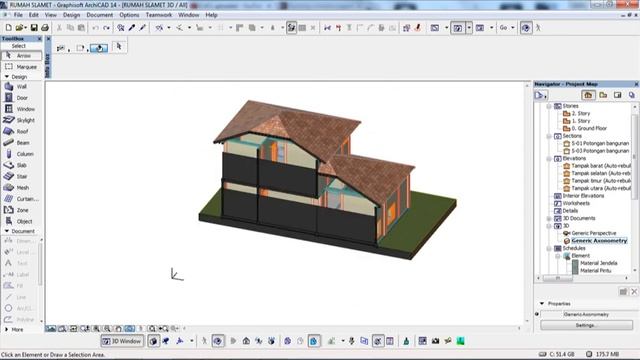Toggle the Project Map view button in Navigator

tap(588, 95)
